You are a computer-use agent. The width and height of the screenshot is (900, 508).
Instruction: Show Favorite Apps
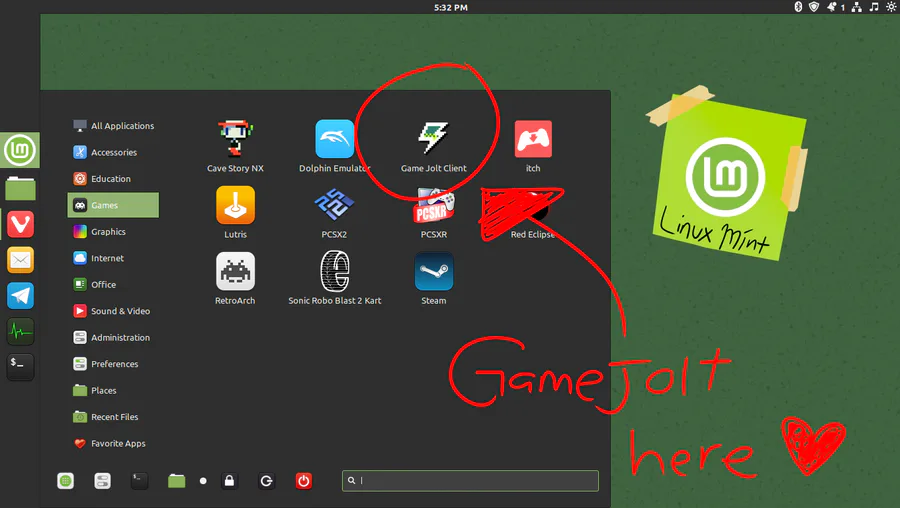(114, 443)
